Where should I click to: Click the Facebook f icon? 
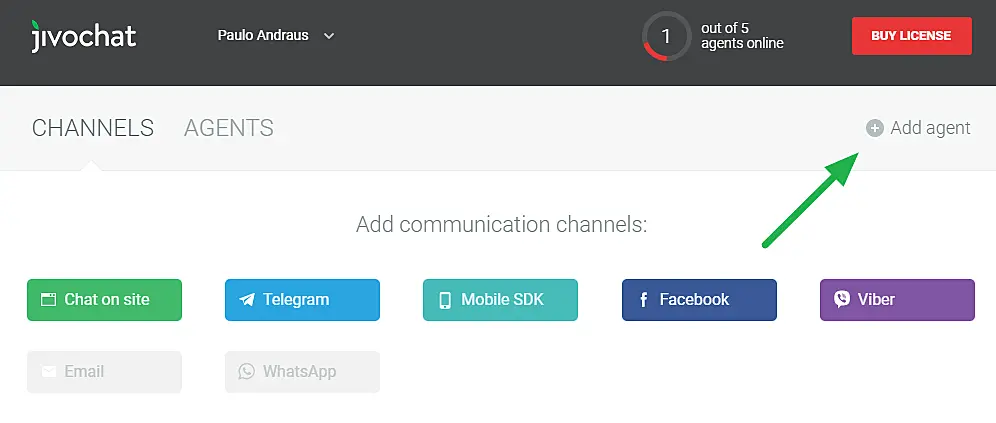[x=644, y=299]
